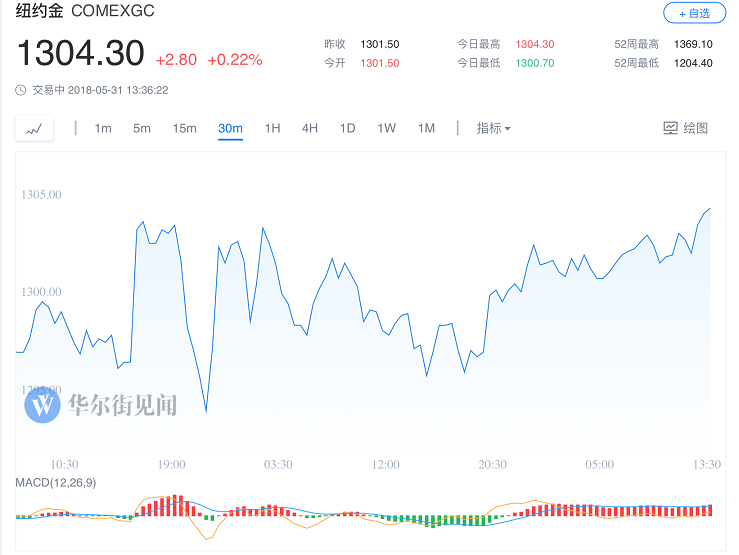Click the 52-week low 1204.40
739x555 pixels.
tap(693, 63)
